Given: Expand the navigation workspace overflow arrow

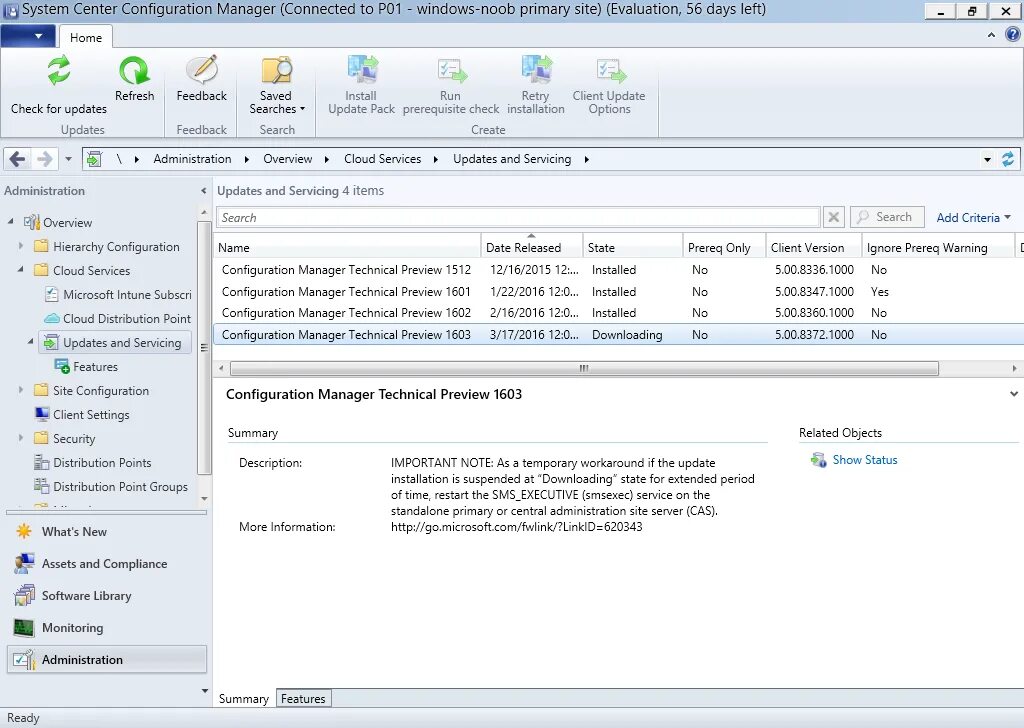Looking at the screenshot, I should (204, 690).
